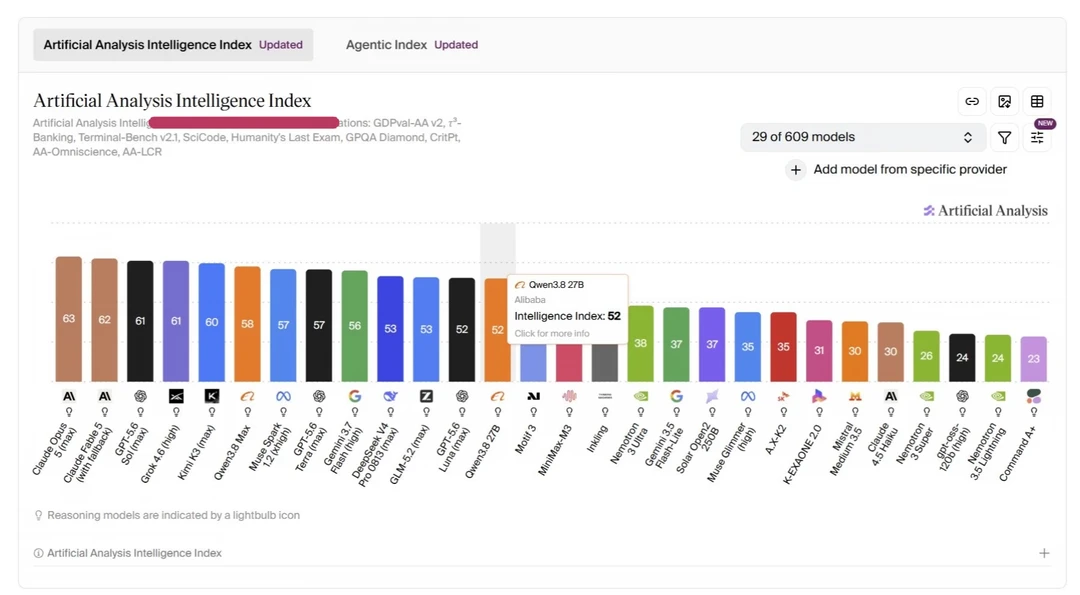Open the filter funnel icon
Image resolution: width=1080 pixels, height=595 pixels.
click(x=1005, y=138)
